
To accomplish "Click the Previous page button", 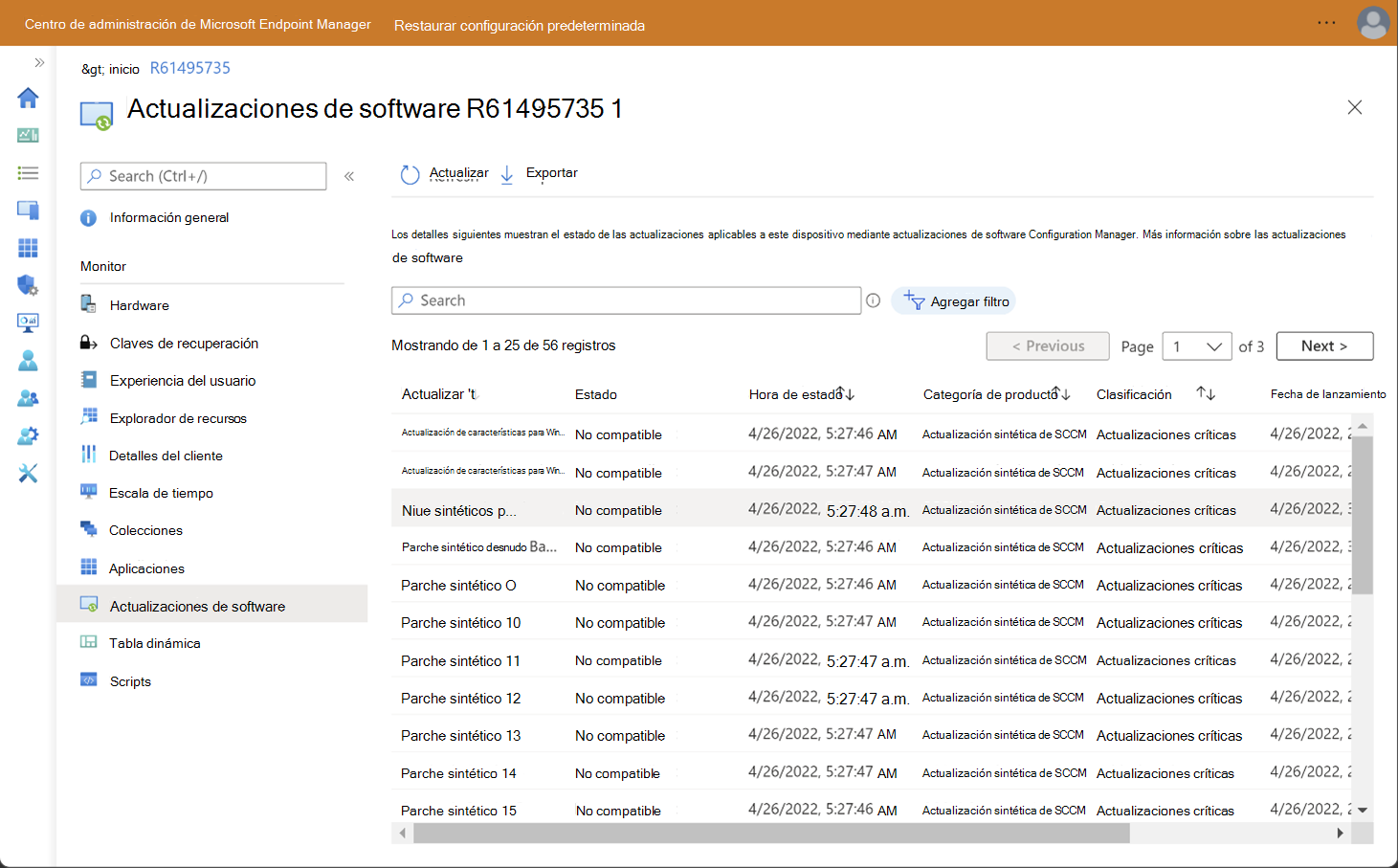I will [x=1048, y=346].
